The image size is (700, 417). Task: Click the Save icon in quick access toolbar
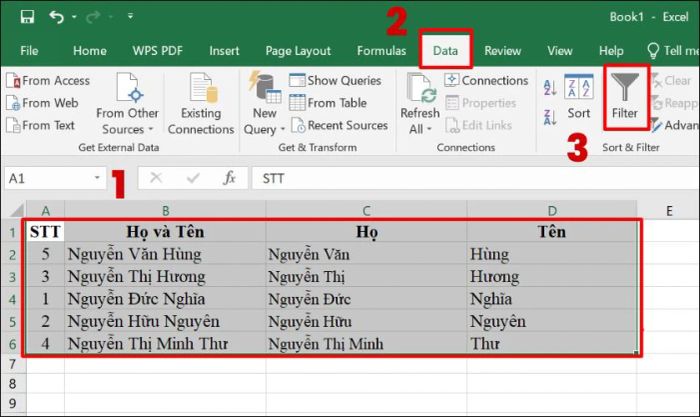(x=27, y=17)
